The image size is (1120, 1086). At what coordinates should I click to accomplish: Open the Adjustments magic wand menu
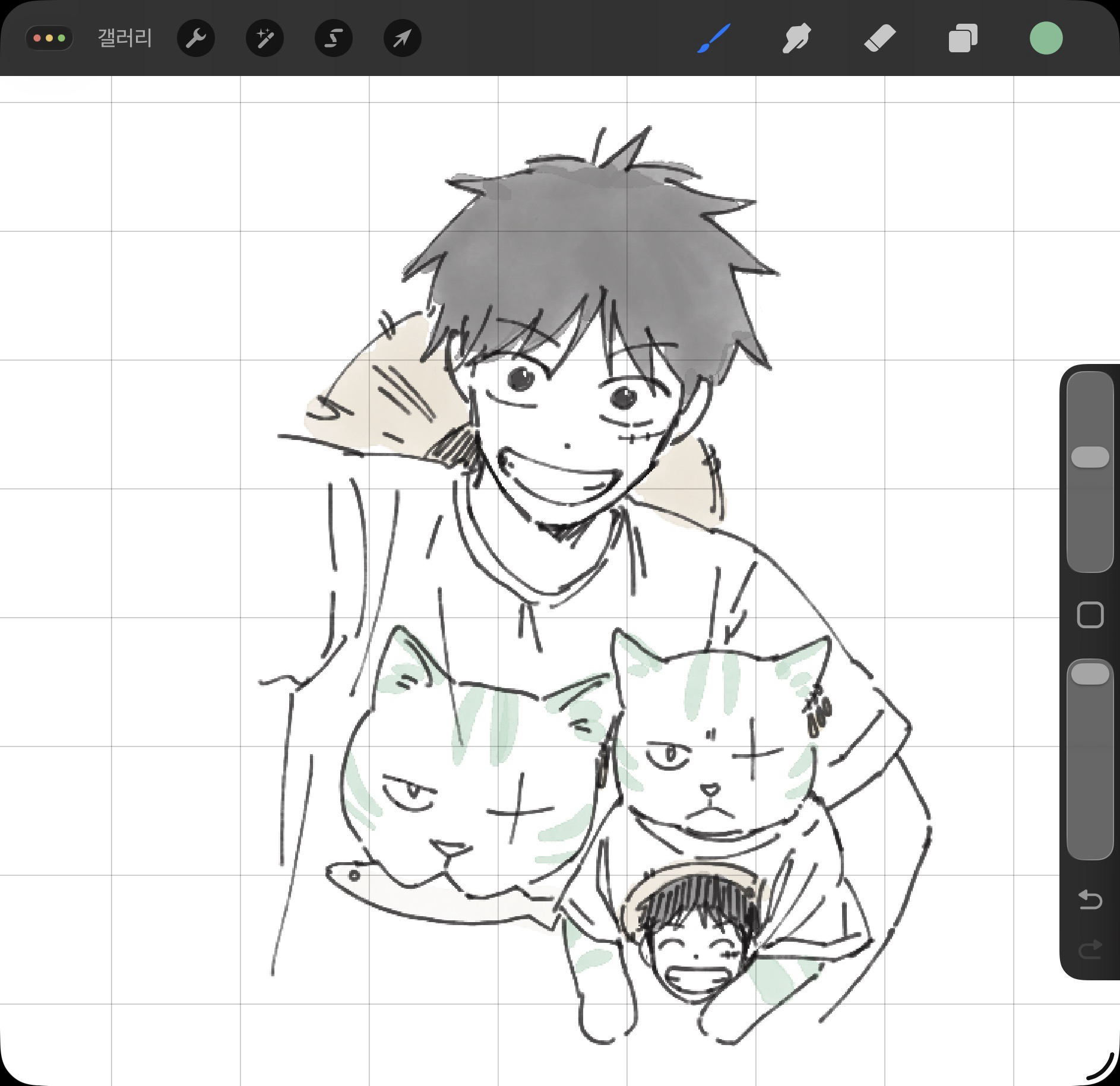pos(265,39)
